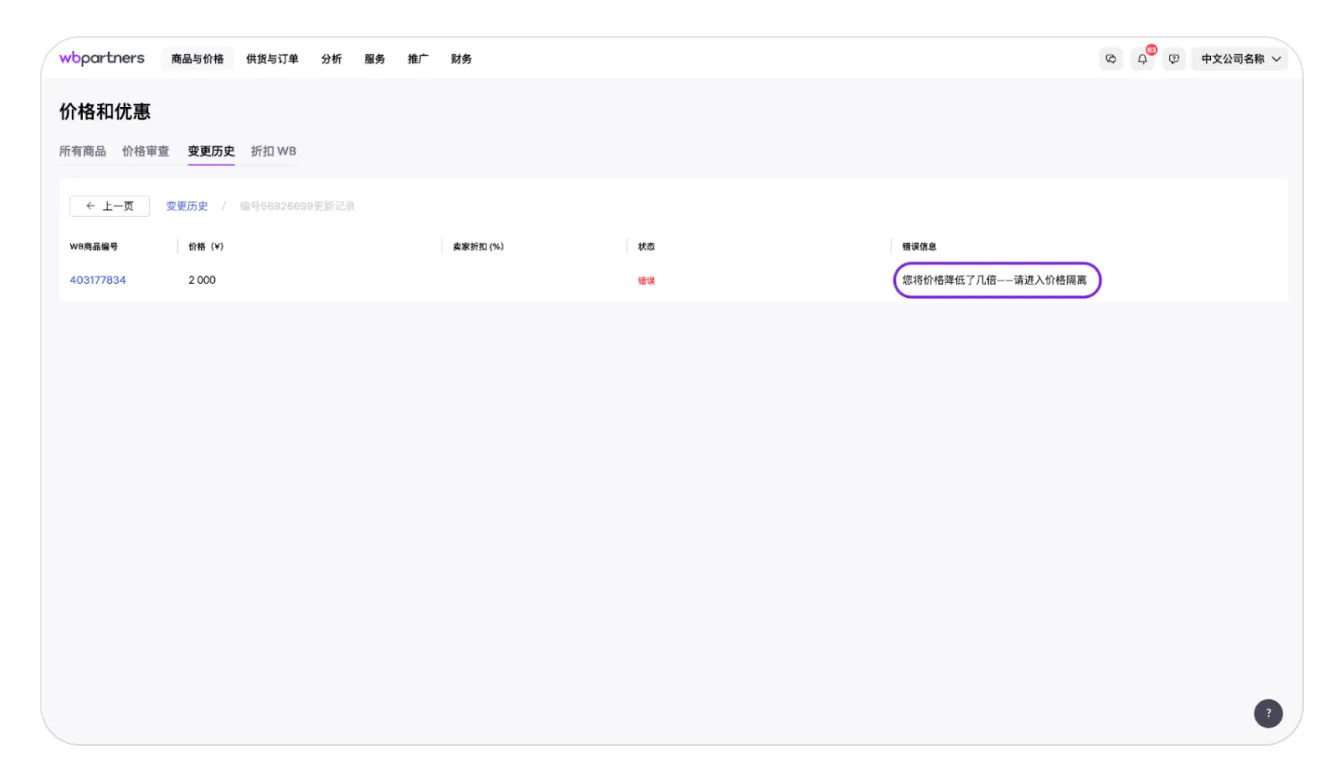This screenshot has height=782, width=1344.
Task: Open the 分析 menu
Action: tap(331, 59)
